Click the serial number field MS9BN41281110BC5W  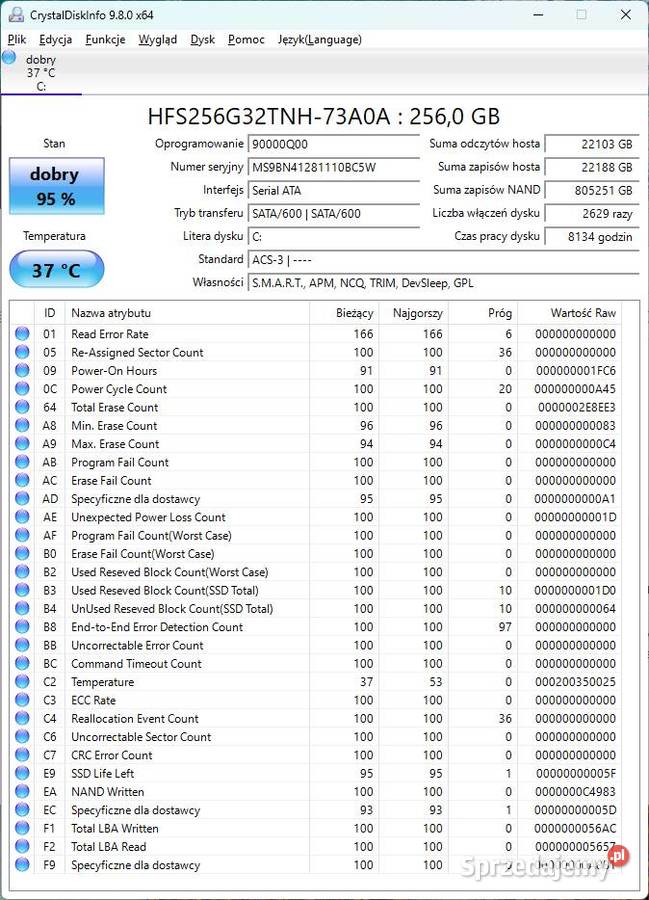pos(333,168)
